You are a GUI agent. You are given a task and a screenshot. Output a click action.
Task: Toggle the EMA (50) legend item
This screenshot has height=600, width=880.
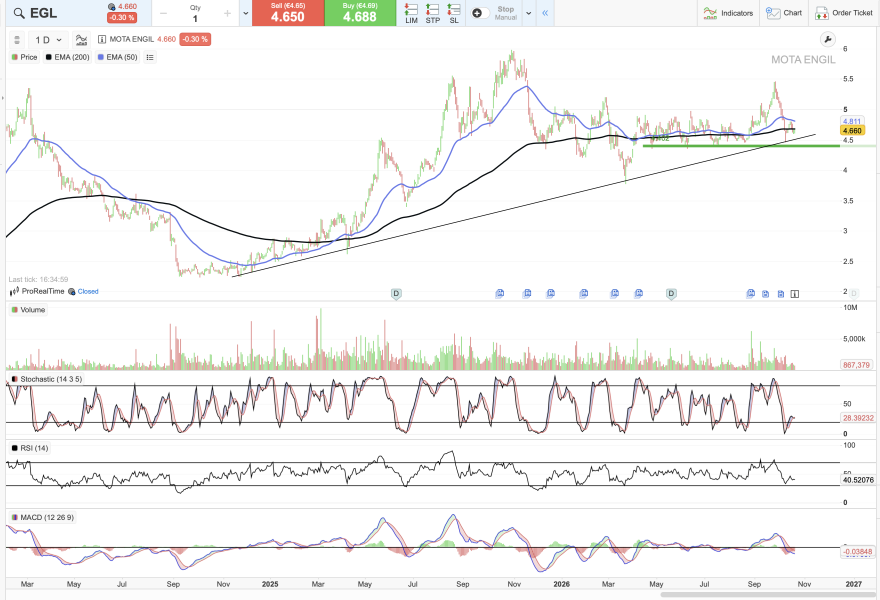[x=117, y=57]
